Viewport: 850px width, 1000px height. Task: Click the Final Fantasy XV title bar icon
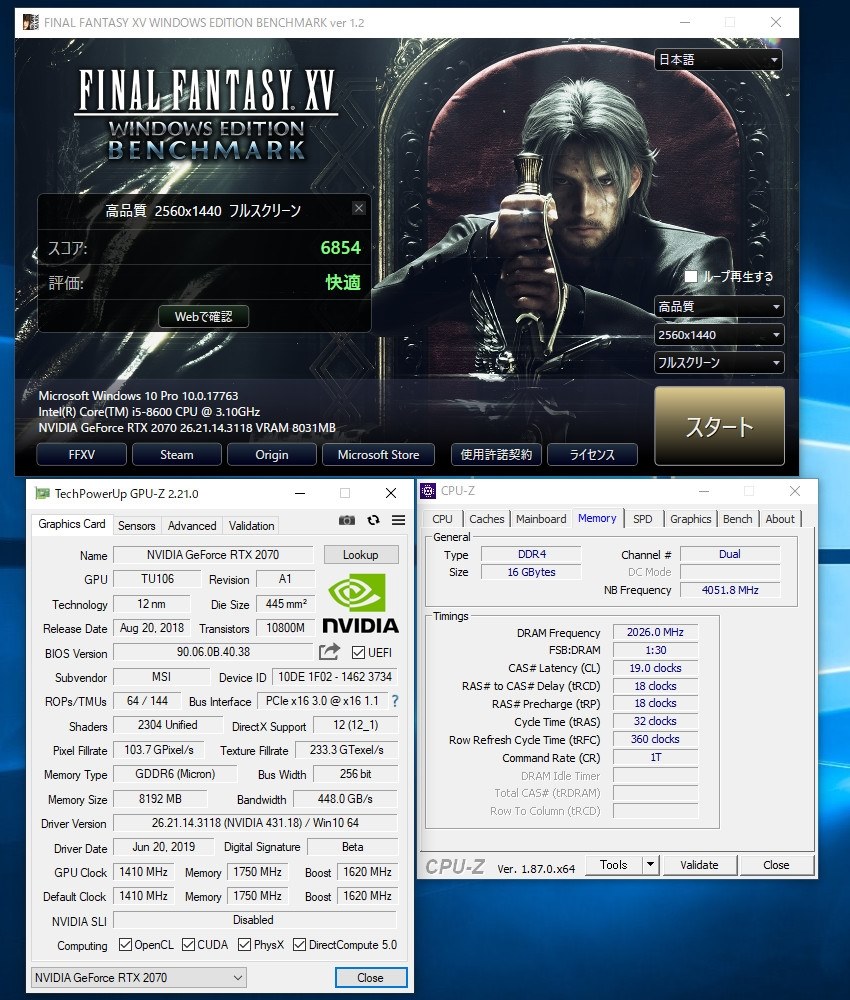[31, 22]
